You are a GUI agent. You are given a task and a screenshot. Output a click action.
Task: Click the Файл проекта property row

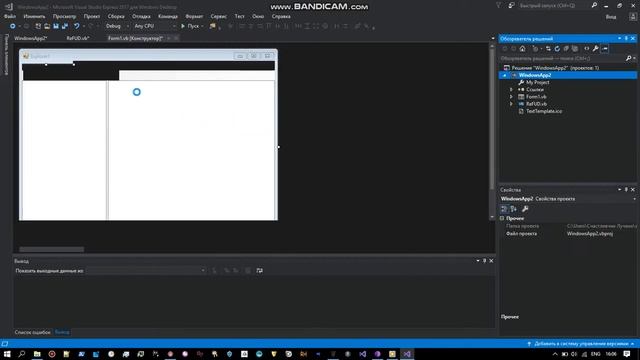click(x=568, y=234)
